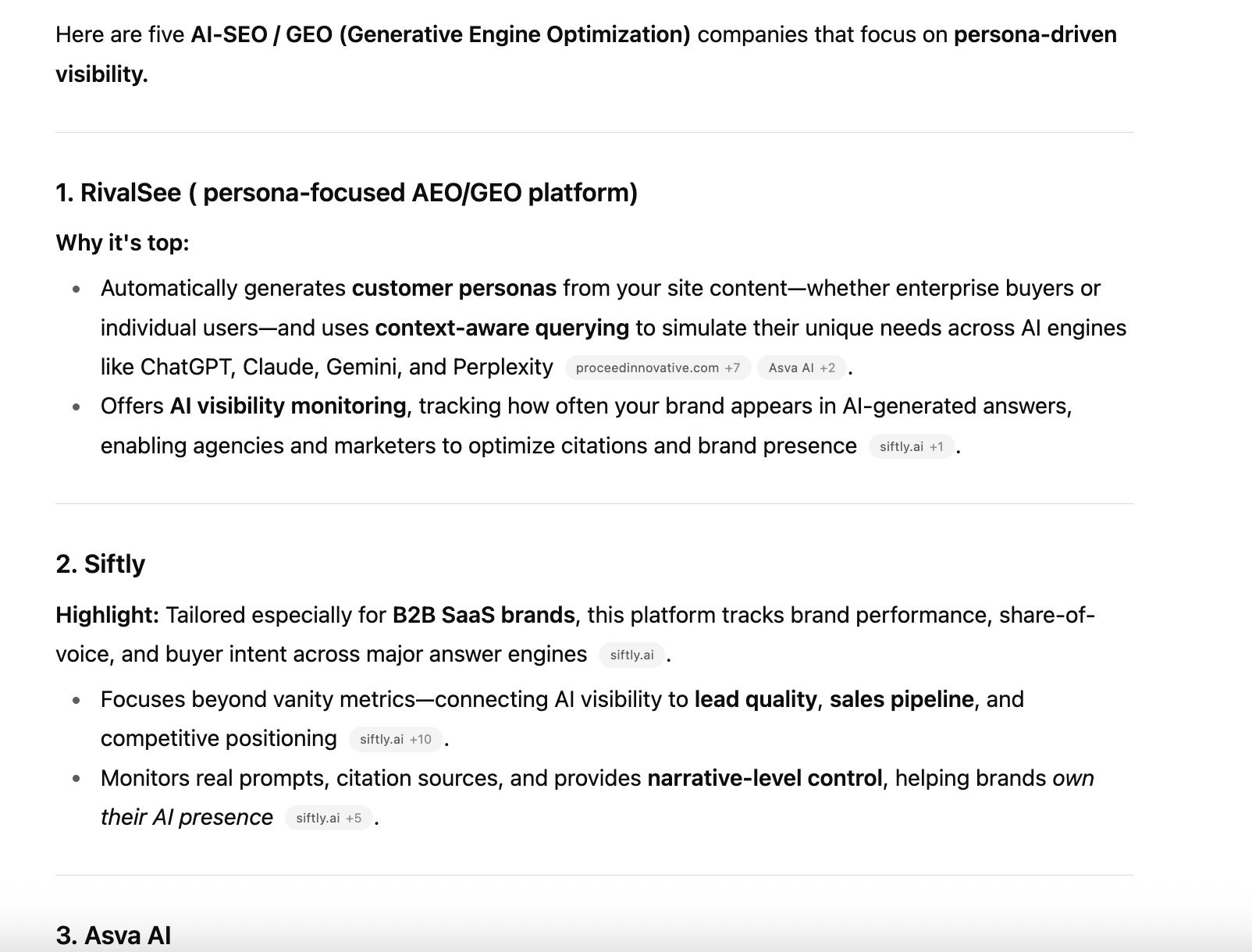Click the bold 'lead quality' text
This screenshot has height=952, width=1252.
click(755, 699)
